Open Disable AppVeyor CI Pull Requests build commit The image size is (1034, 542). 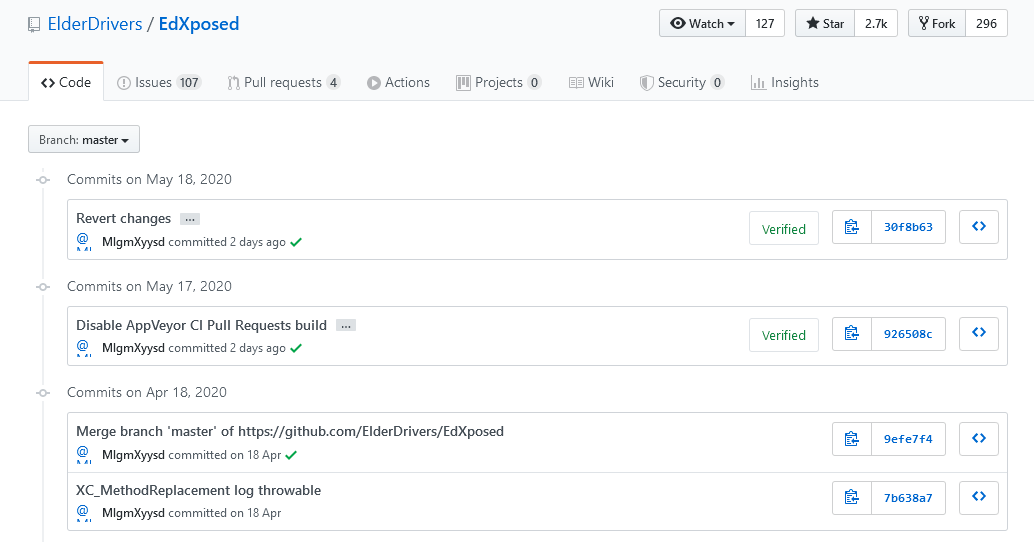(201, 325)
